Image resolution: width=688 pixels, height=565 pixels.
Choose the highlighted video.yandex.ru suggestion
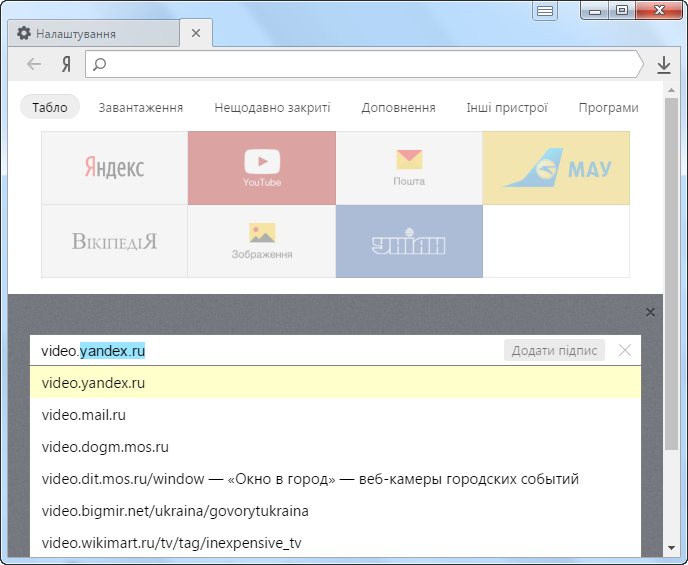(335, 383)
